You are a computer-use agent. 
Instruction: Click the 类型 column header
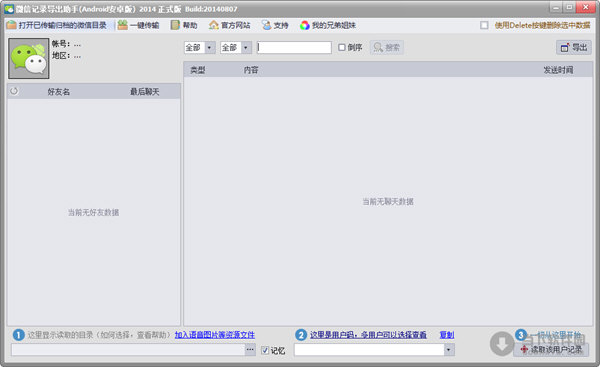197,70
